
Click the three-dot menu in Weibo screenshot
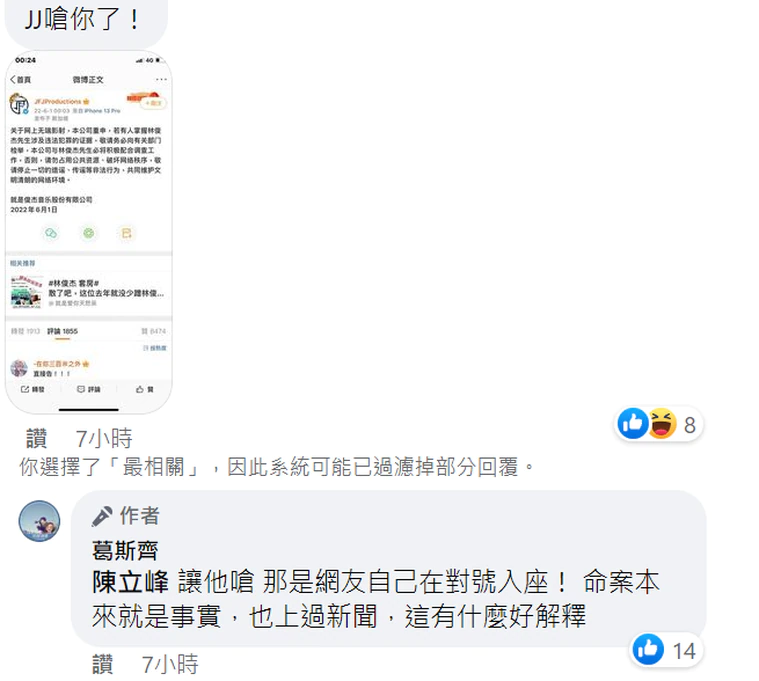click(x=161, y=79)
